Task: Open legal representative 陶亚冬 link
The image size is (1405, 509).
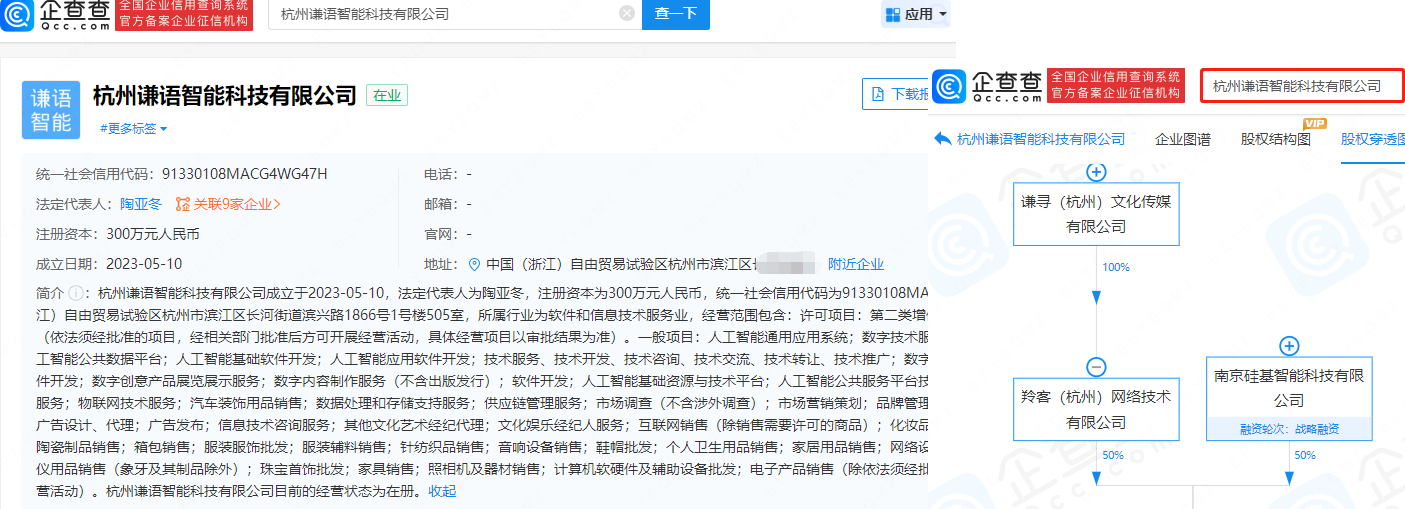Action: pos(141,204)
